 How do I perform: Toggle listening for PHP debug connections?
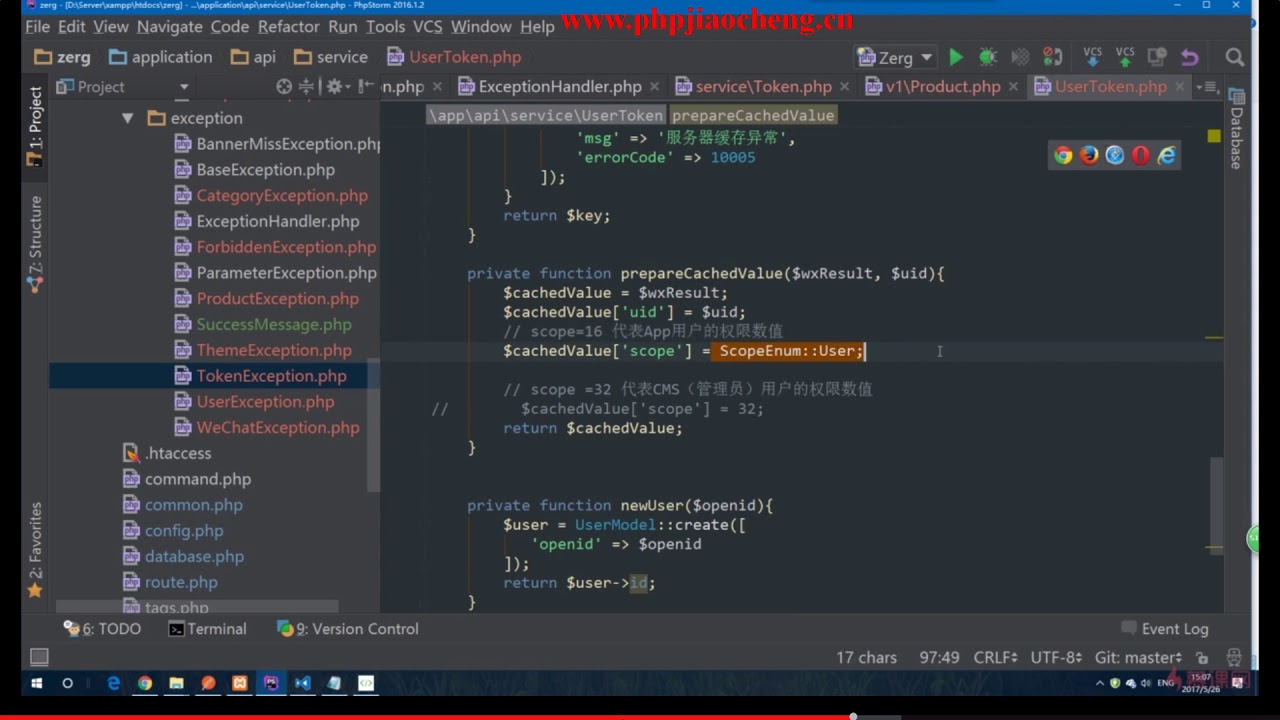pyautogui.click(x=1053, y=57)
